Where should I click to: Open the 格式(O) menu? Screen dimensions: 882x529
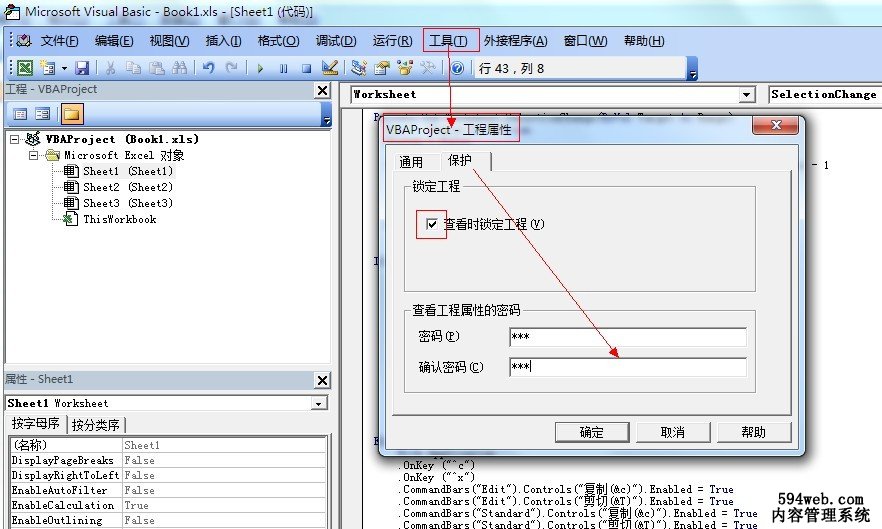[278, 41]
